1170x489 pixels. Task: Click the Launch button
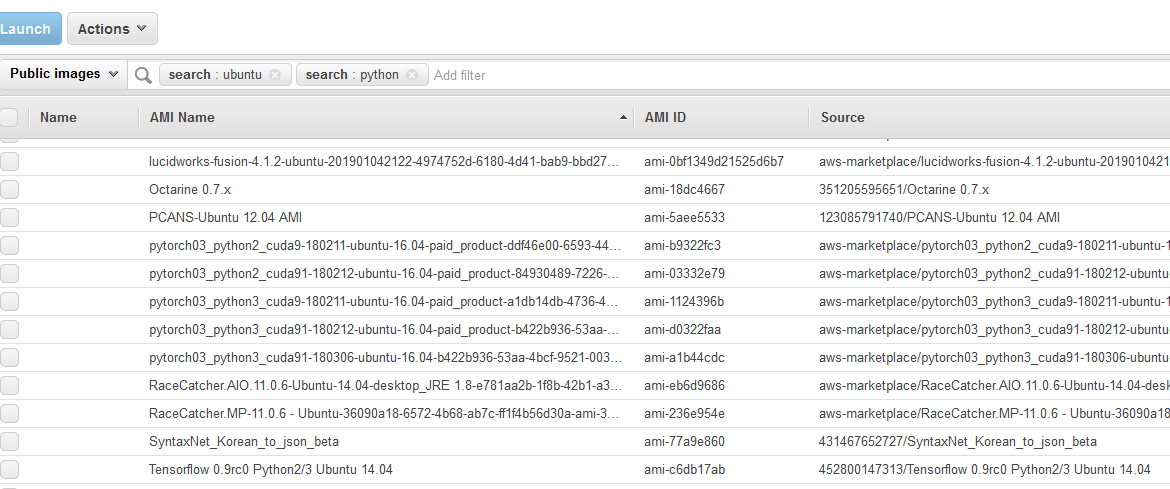[x=26, y=28]
